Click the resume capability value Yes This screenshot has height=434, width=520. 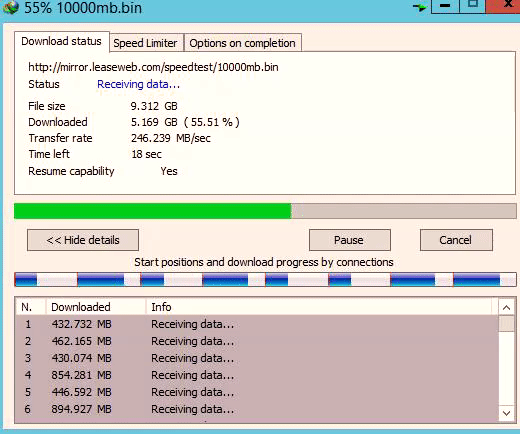(x=169, y=171)
